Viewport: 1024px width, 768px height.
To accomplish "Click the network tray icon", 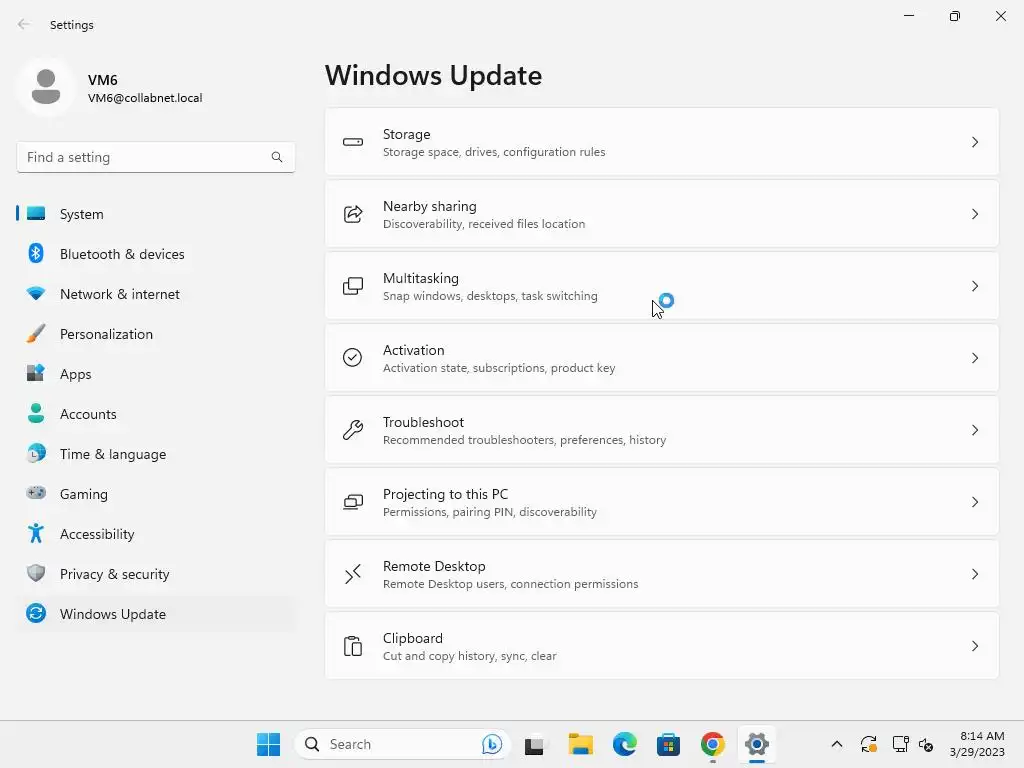I will click(x=901, y=744).
